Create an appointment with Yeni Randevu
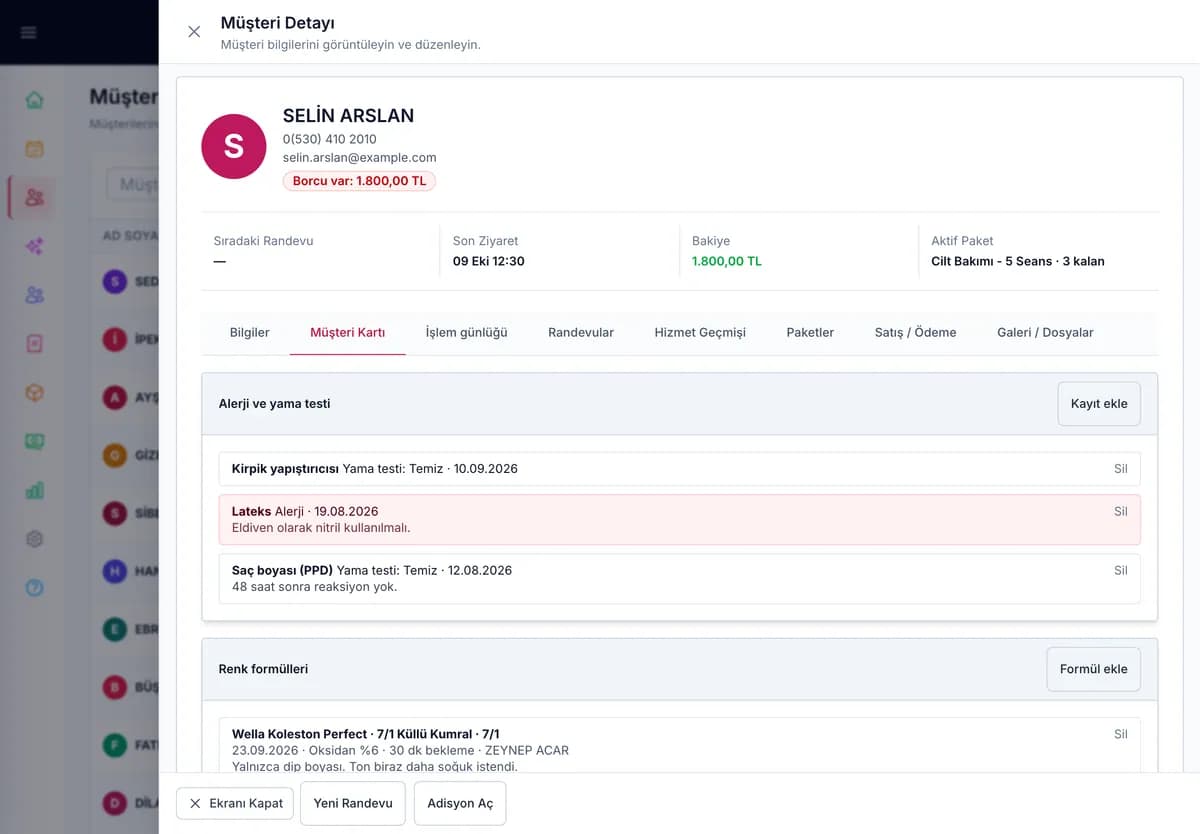 pos(353,803)
